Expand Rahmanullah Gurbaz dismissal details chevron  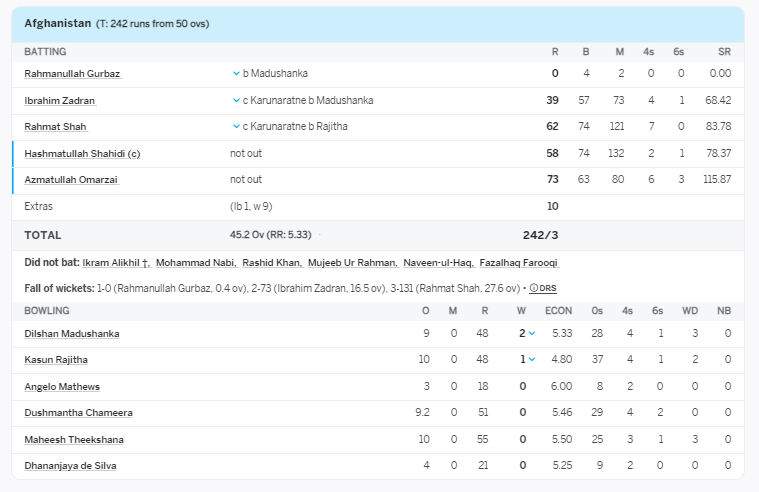point(236,73)
